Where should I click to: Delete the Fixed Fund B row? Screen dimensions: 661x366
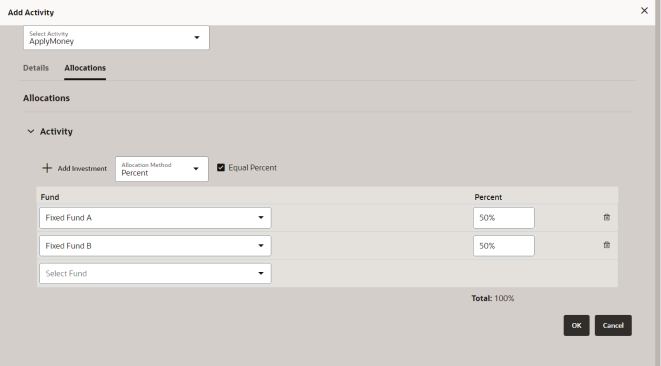click(607, 245)
